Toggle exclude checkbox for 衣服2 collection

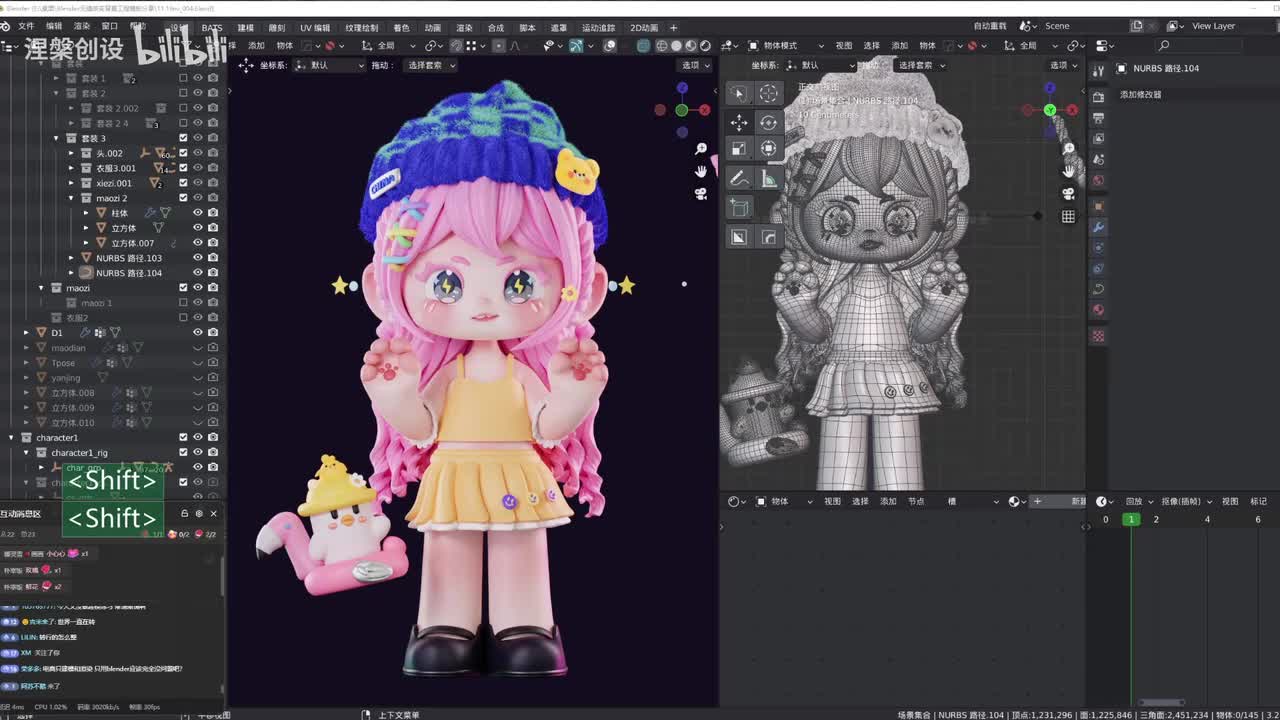(183, 318)
